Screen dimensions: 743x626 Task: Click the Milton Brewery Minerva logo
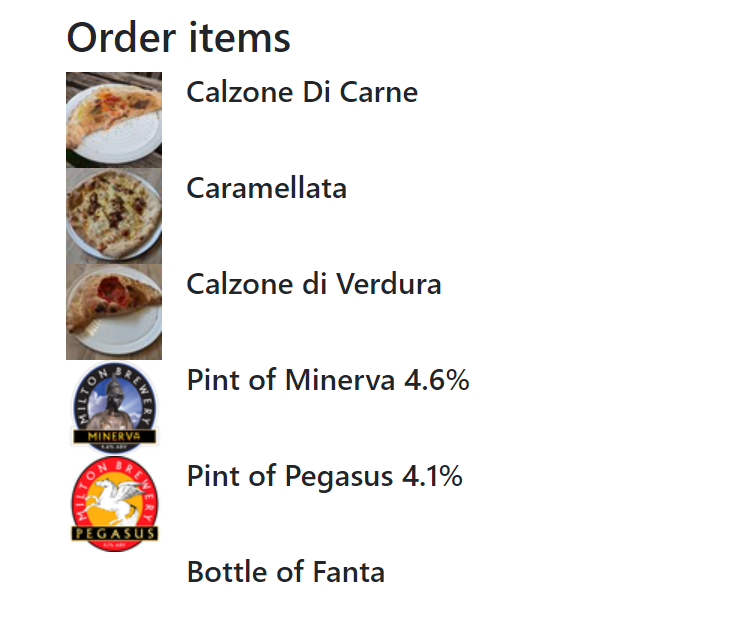114,407
